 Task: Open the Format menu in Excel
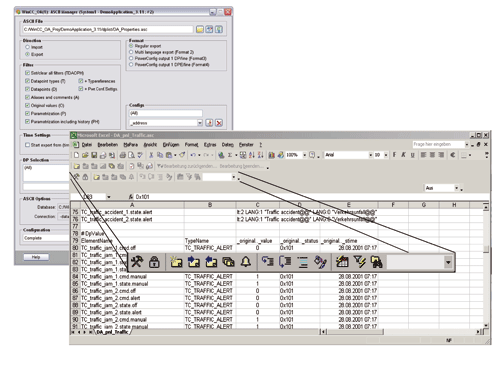click(x=191, y=145)
